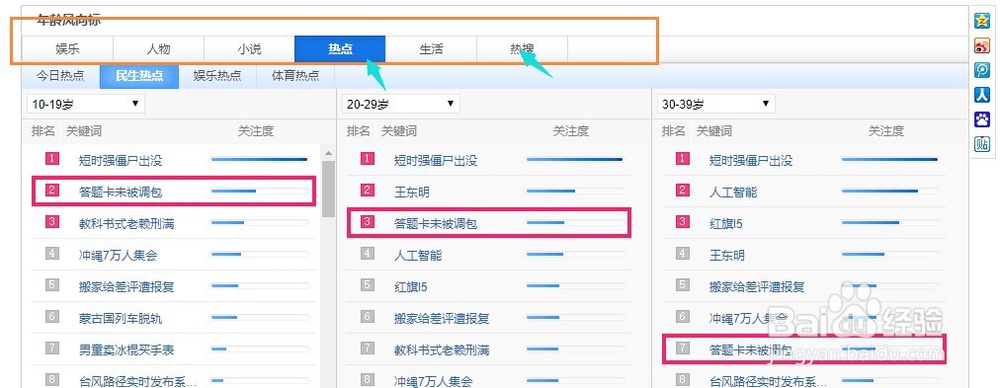The height and width of the screenshot is (388, 1000).
Task: Select the 娱乐热点 sub-tab
Action: (x=217, y=76)
